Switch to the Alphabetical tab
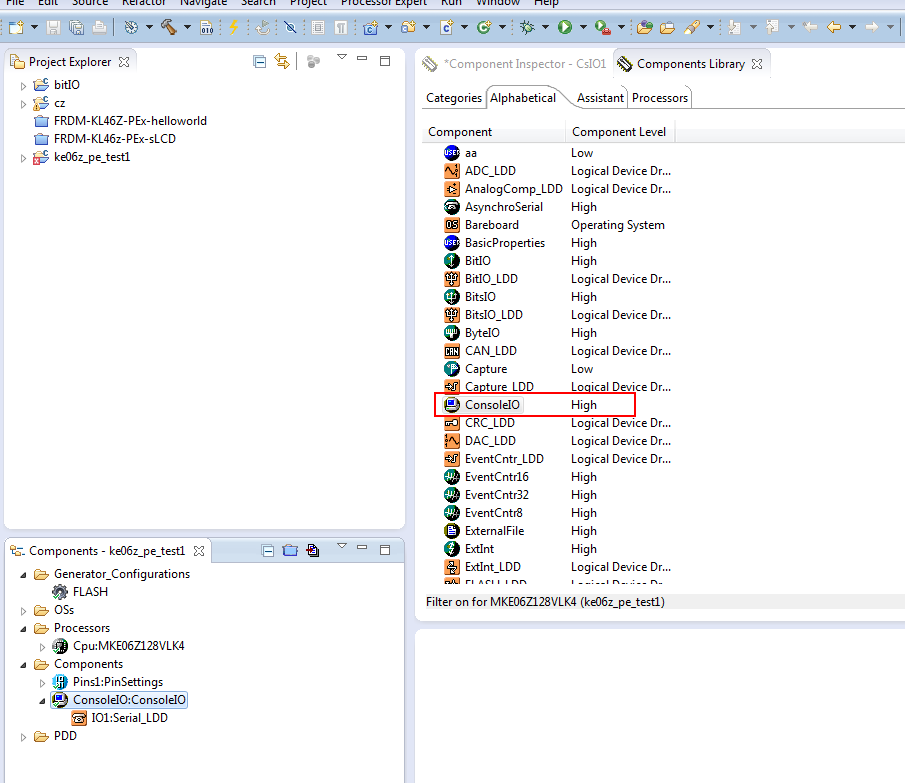Viewport: 905px width, 783px height. [523, 98]
